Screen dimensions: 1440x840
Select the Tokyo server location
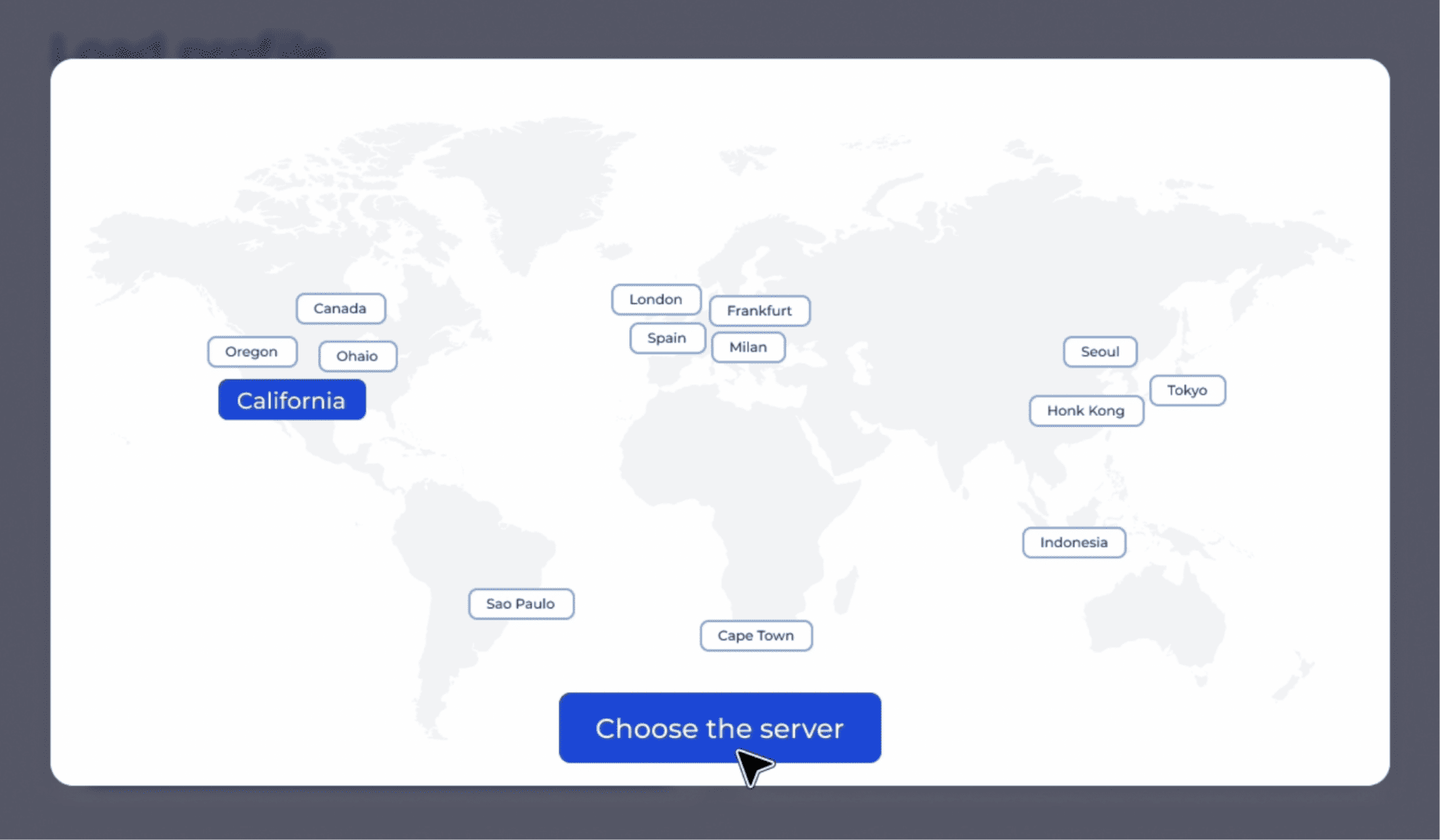pos(1189,389)
